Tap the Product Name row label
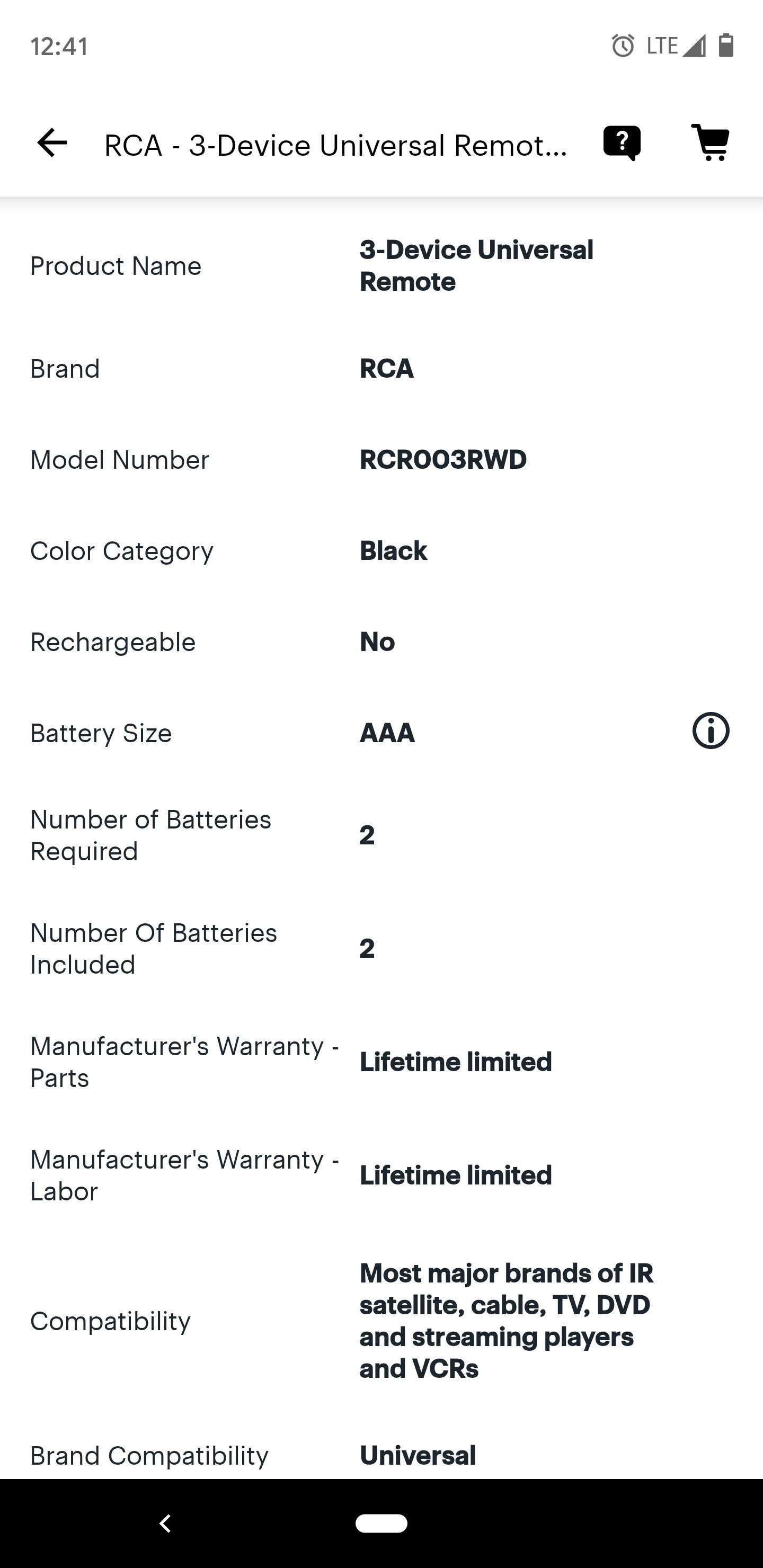The height and width of the screenshot is (1568, 763). pyautogui.click(x=116, y=266)
